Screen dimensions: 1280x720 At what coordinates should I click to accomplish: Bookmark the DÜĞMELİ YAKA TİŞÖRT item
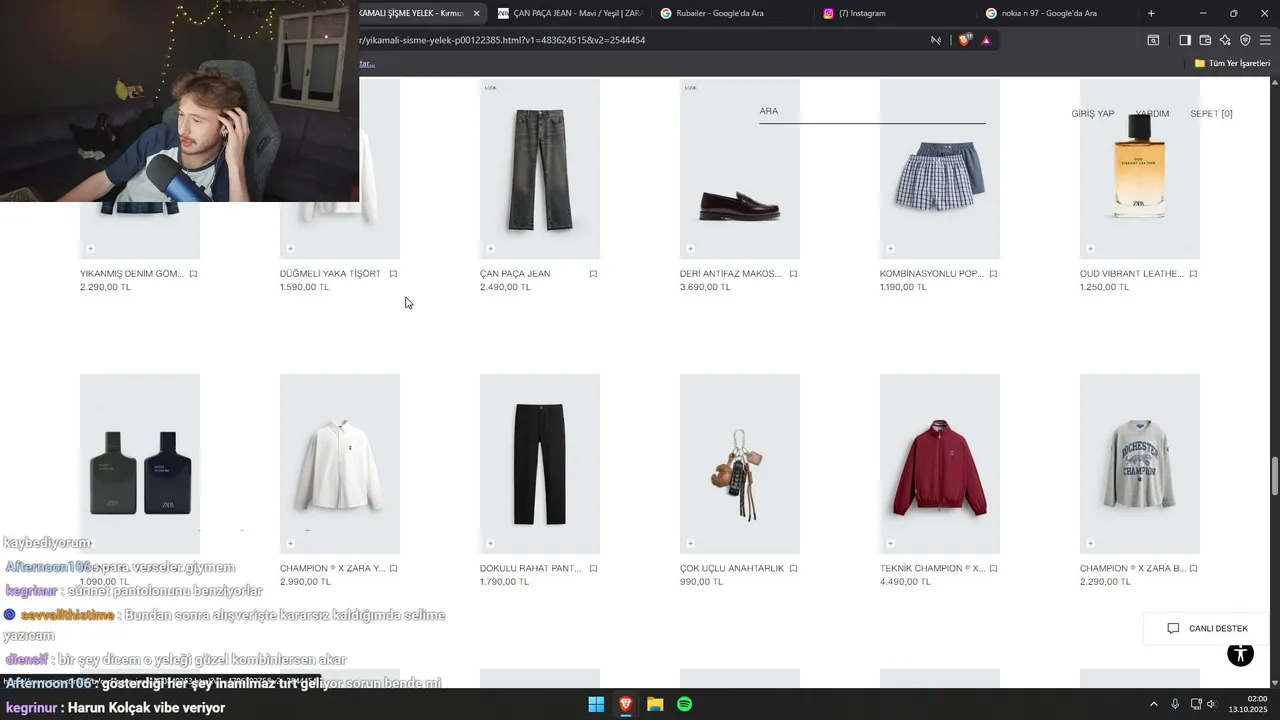tap(393, 274)
